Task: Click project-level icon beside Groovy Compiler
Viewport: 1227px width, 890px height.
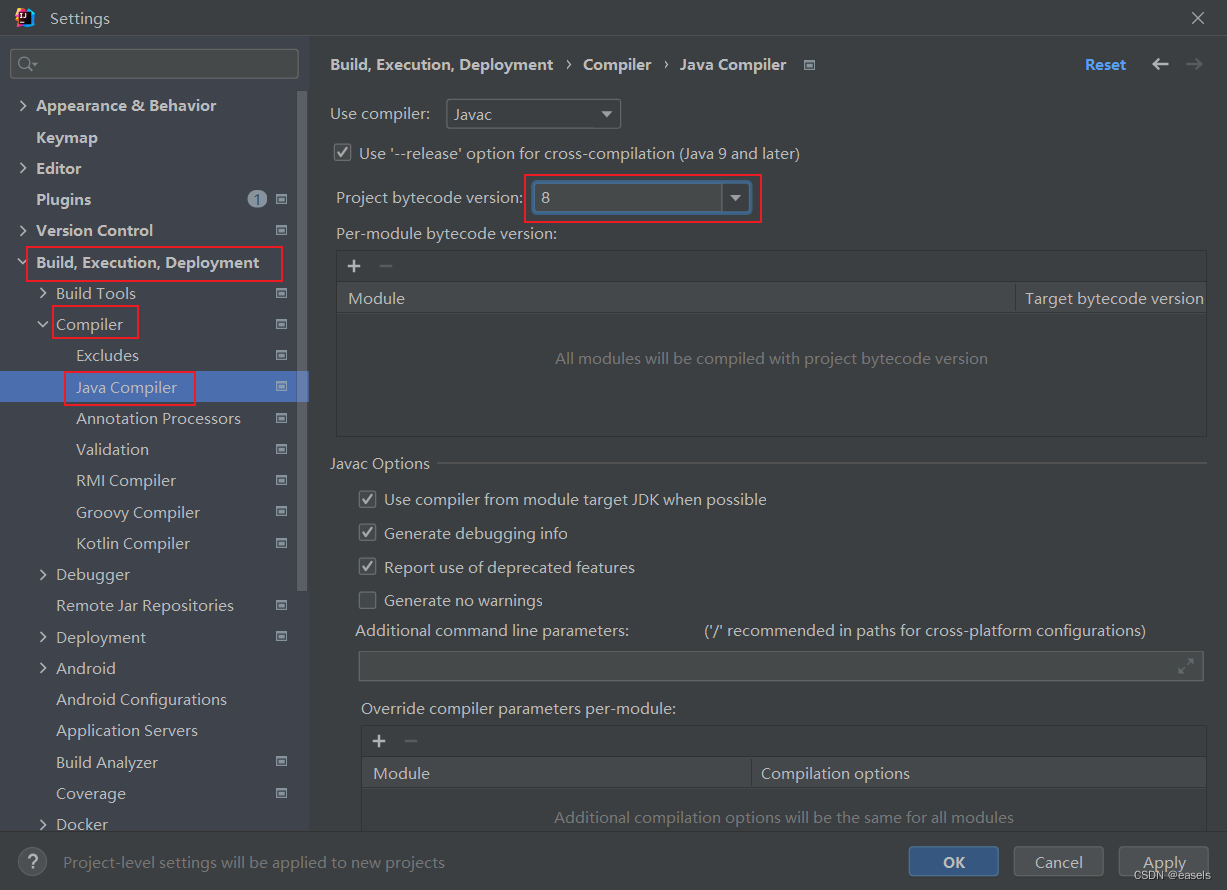Action: pyautogui.click(x=282, y=512)
